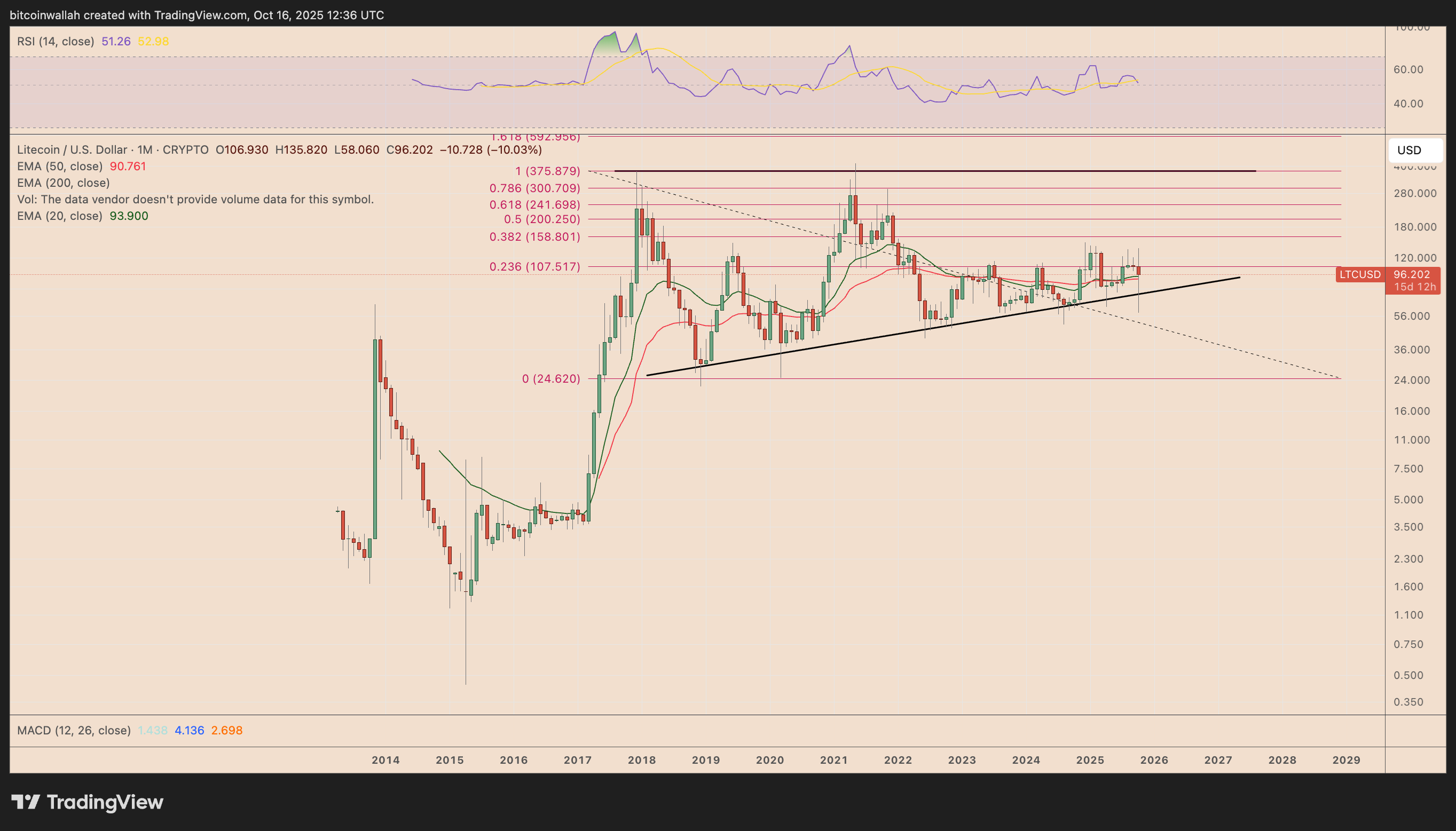Viewport: 1456px width, 831px height.
Task: Click the EMA (200, close) indicator label
Action: 63,183
